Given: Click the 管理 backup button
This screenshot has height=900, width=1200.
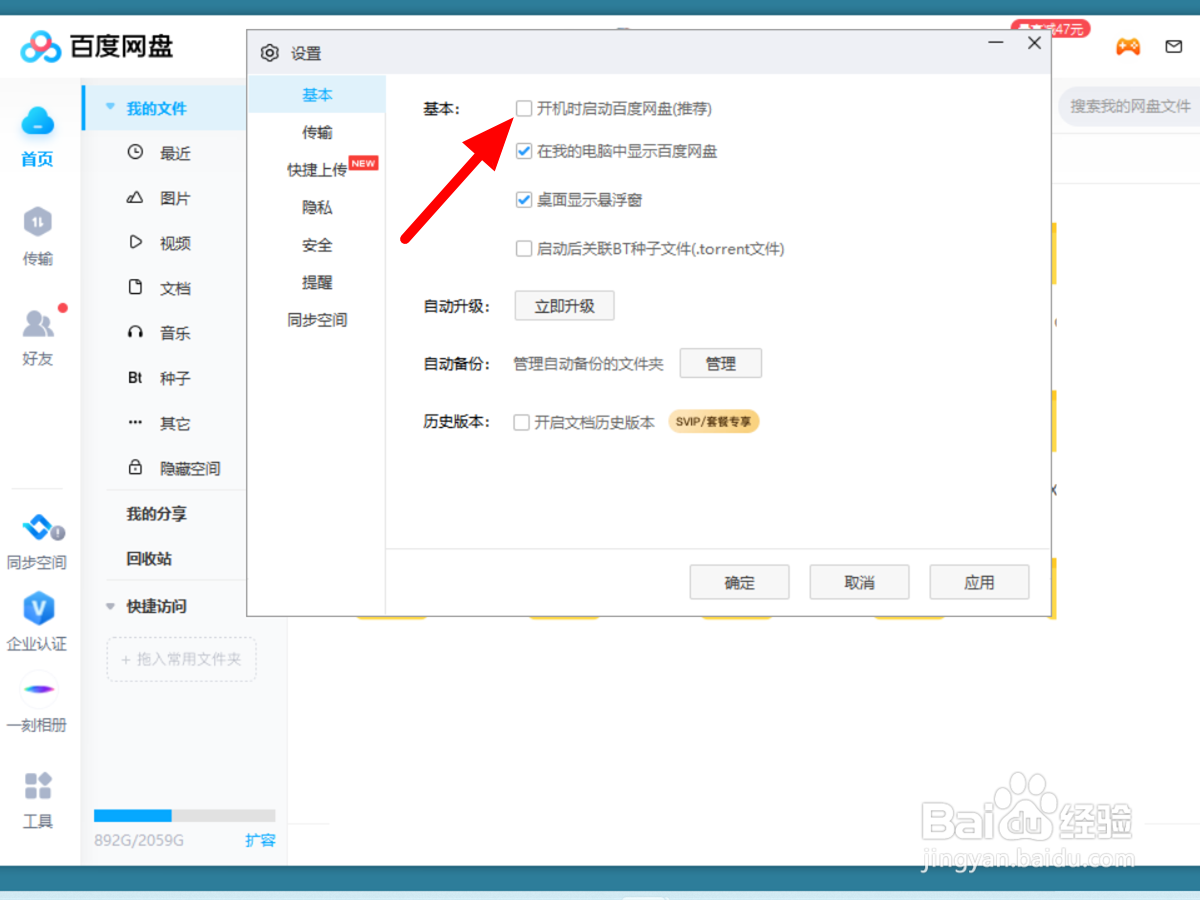Looking at the screenshot, I should coord(721,363).
